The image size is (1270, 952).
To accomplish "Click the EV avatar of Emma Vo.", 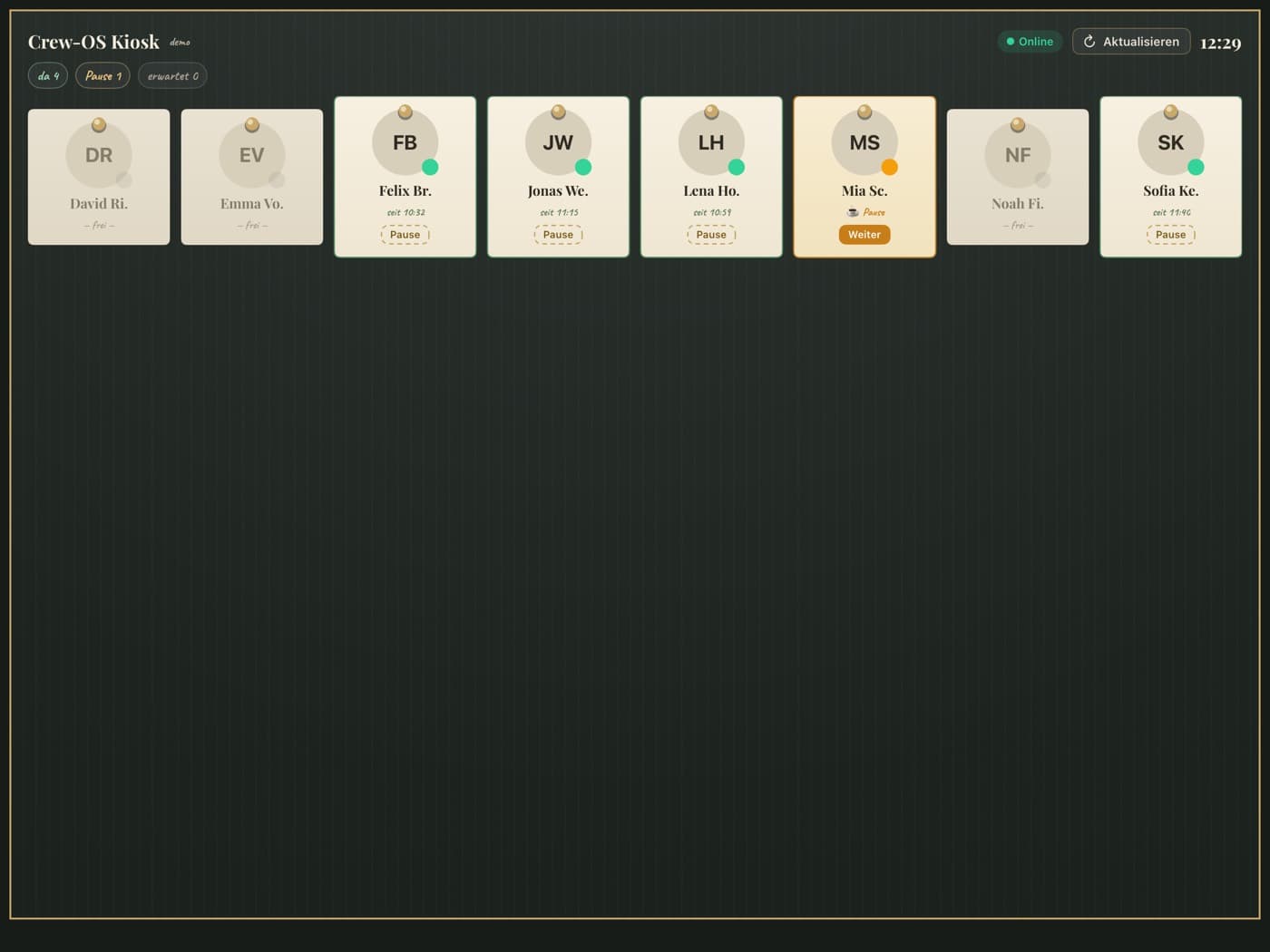I will (x=252, y=155).
